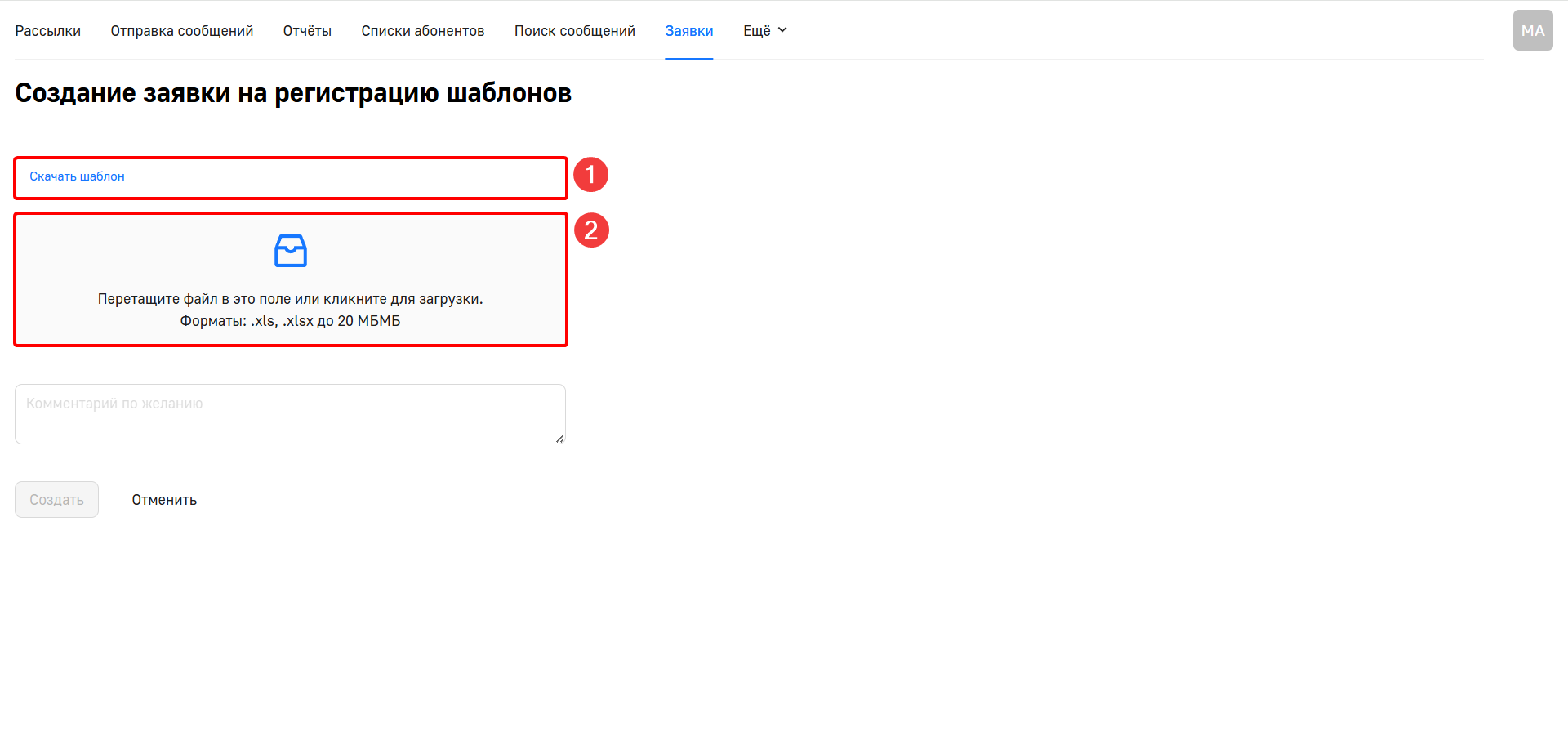The height and width of the screenshot is (745, 1568).
Task: Grab the comment box resize handle
Action: pyautogui.click(x=559, y=439)
